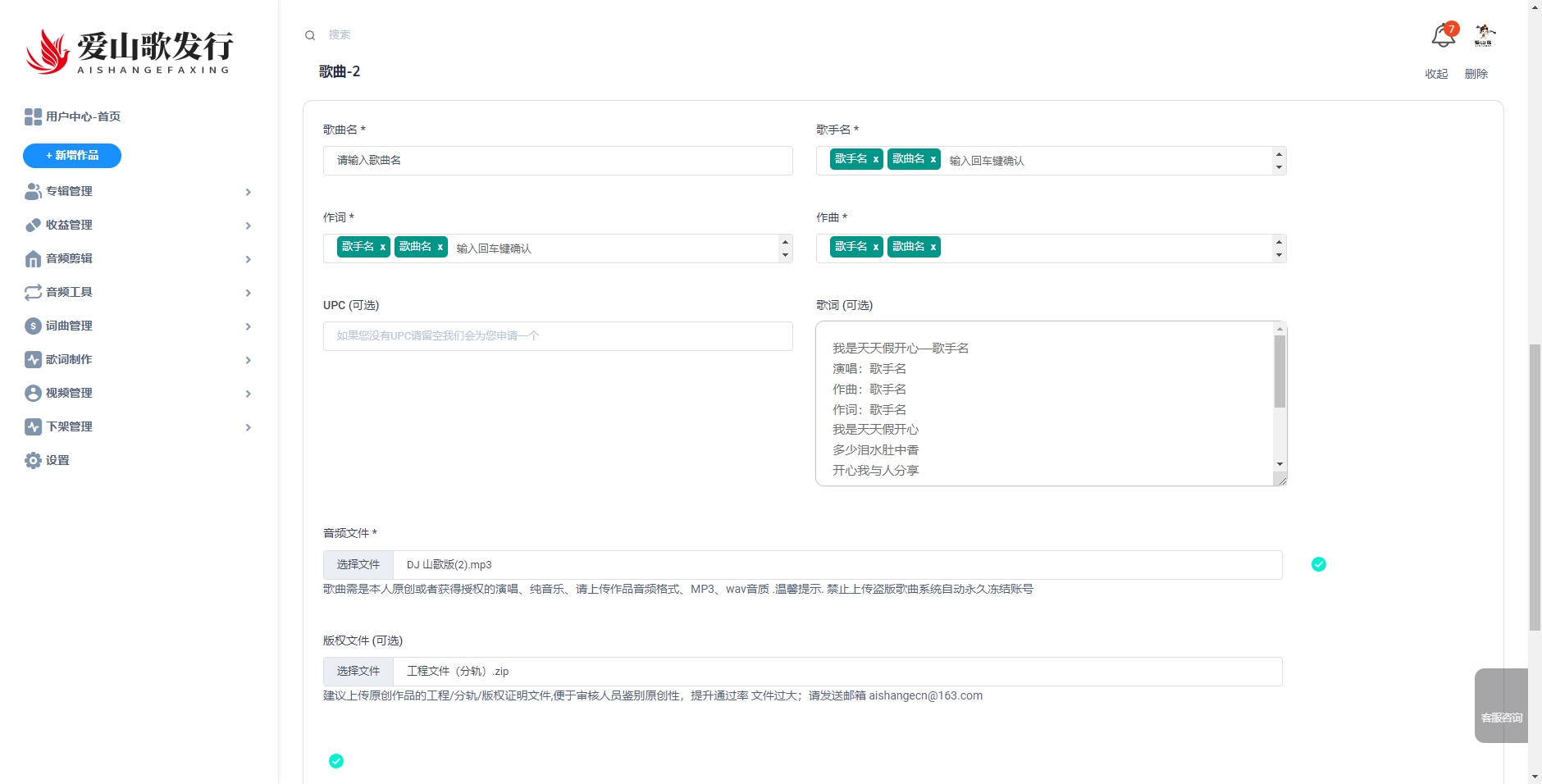The height and width of the screenshot is (784, 1542).
Task: Open the user avatar profile
Action: [1484, 35]
